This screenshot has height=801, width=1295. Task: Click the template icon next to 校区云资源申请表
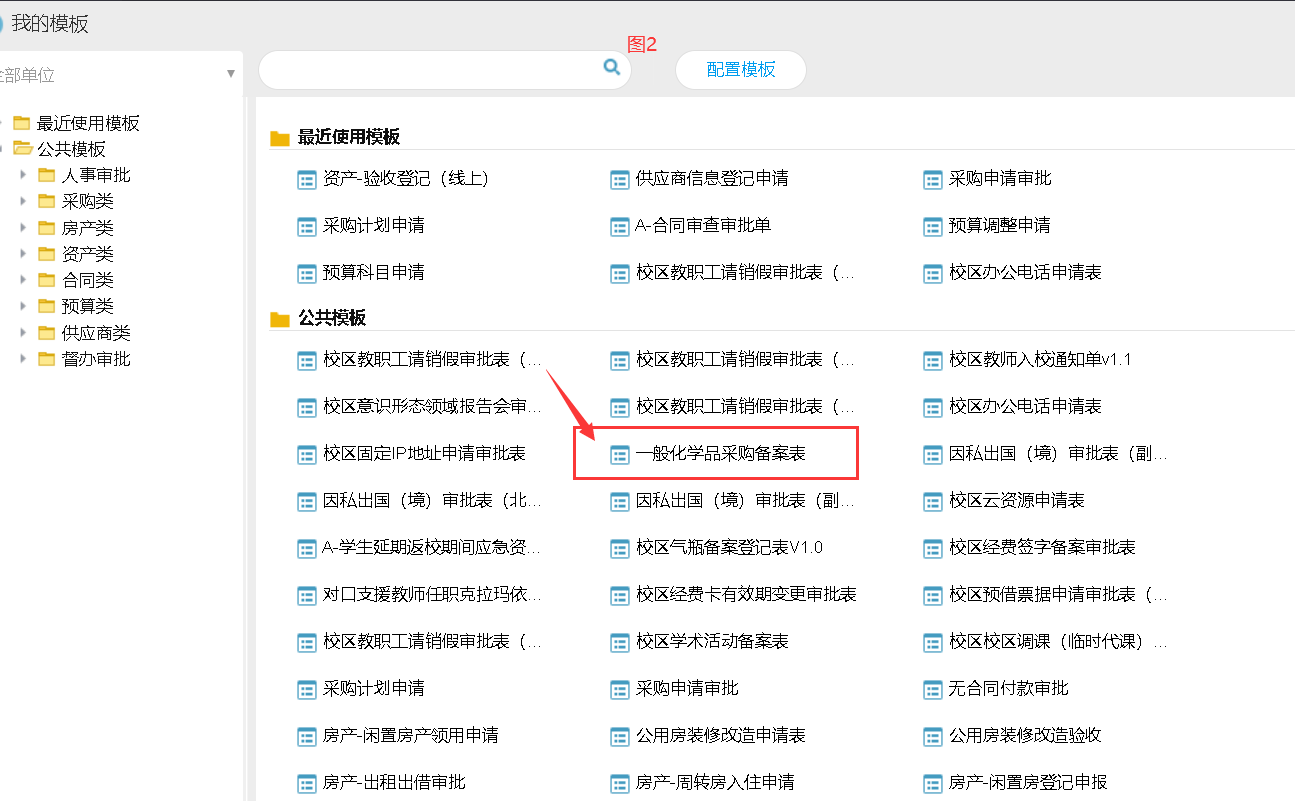(932, 501)
